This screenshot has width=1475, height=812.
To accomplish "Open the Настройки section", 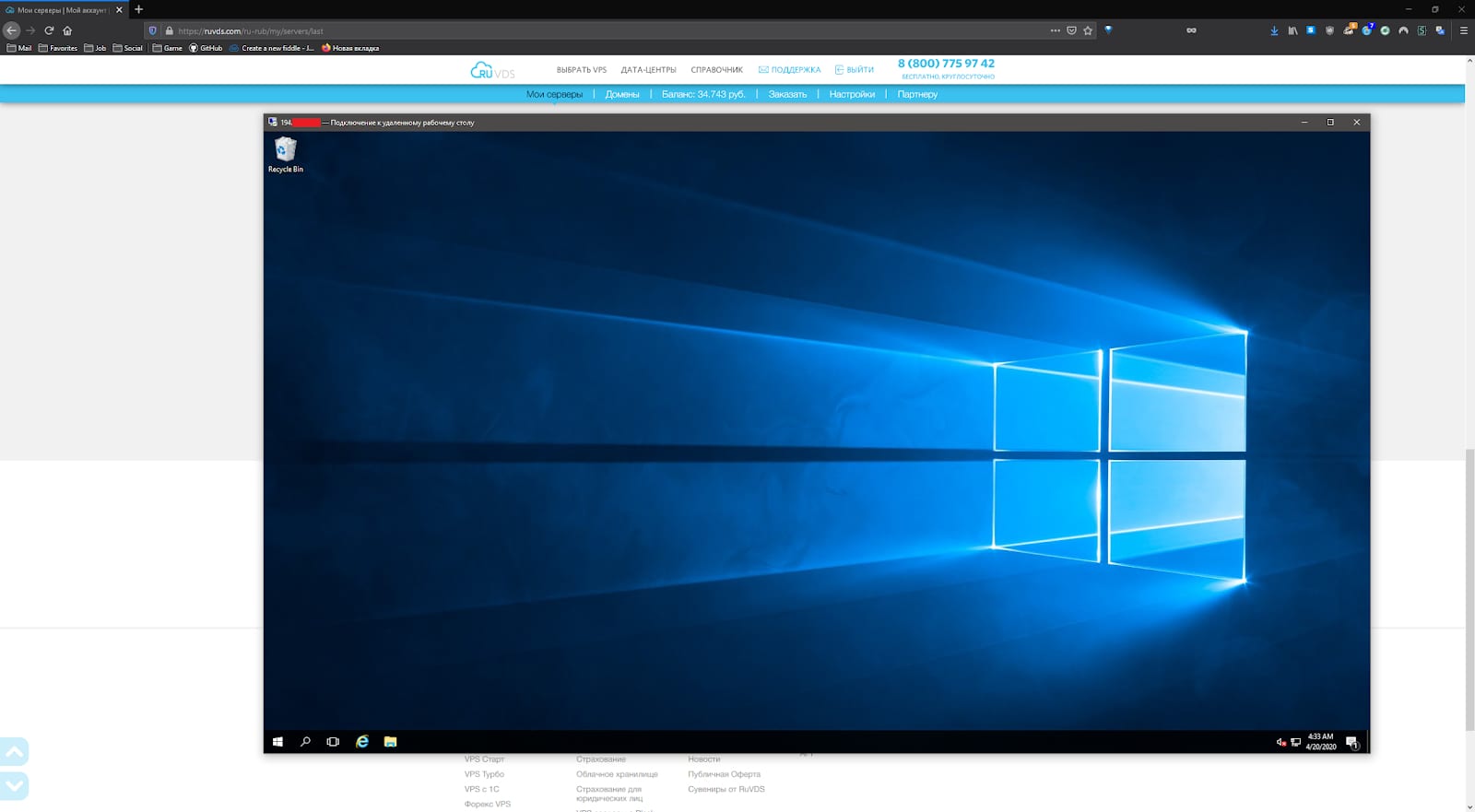I will pos(852,94).
